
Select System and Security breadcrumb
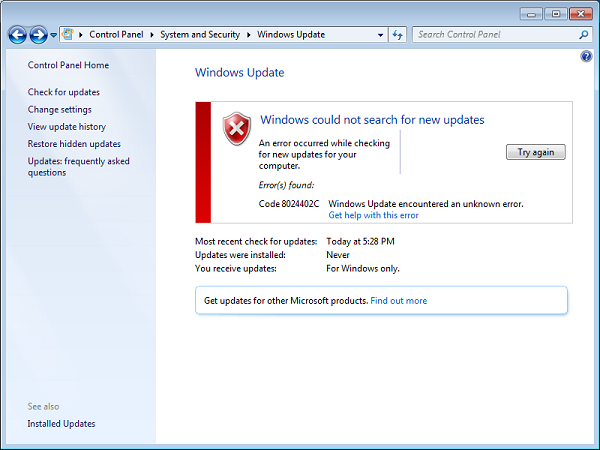click(x=200, y=34)
